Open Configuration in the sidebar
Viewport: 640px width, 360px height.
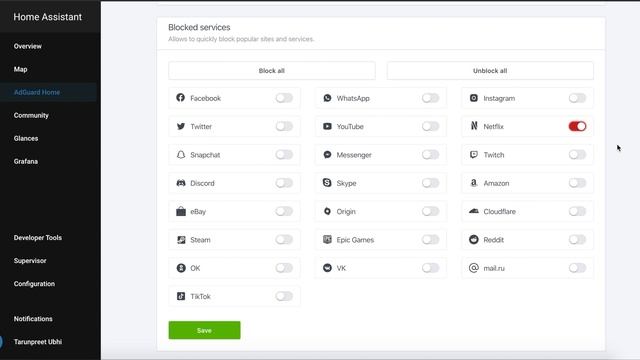(34, 284)
